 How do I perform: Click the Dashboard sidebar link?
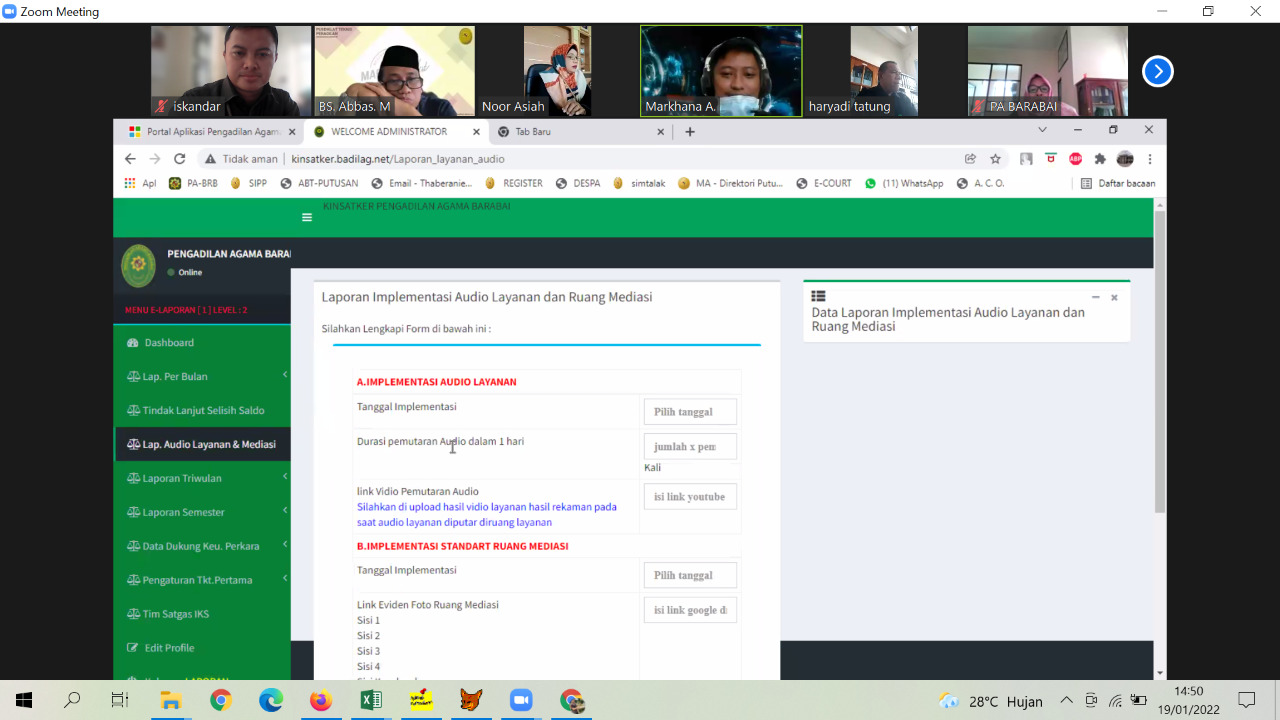169,343
